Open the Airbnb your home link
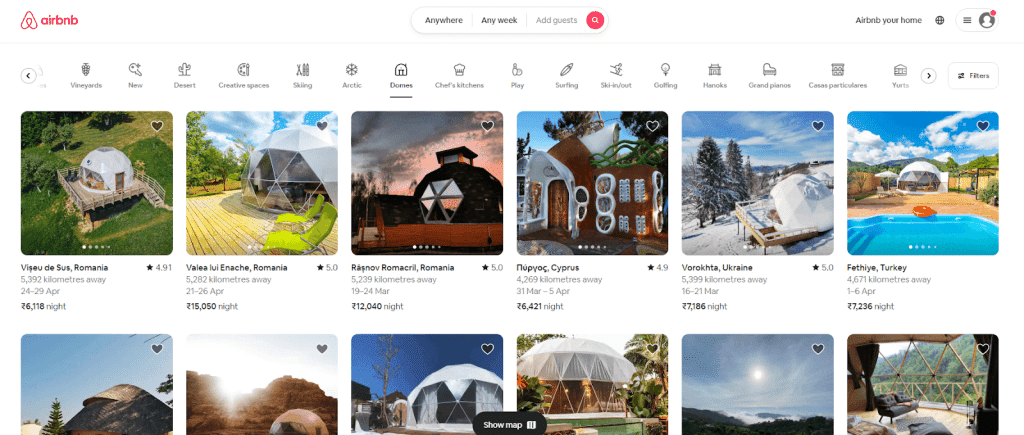The height and width of the screenshot is (435, 1024). (x=888, y=20)
